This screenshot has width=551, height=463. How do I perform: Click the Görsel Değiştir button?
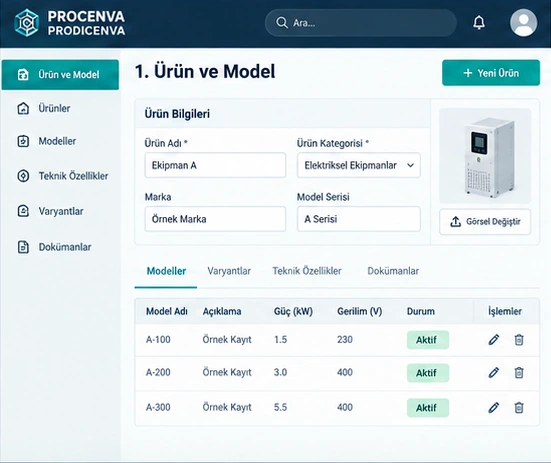485,222
